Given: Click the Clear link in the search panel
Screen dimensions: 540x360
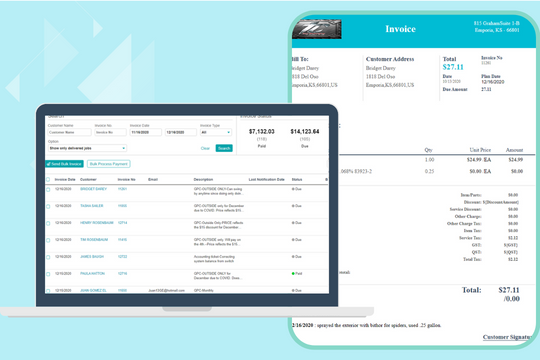Looking at the screenshot, I should point(205,148).
